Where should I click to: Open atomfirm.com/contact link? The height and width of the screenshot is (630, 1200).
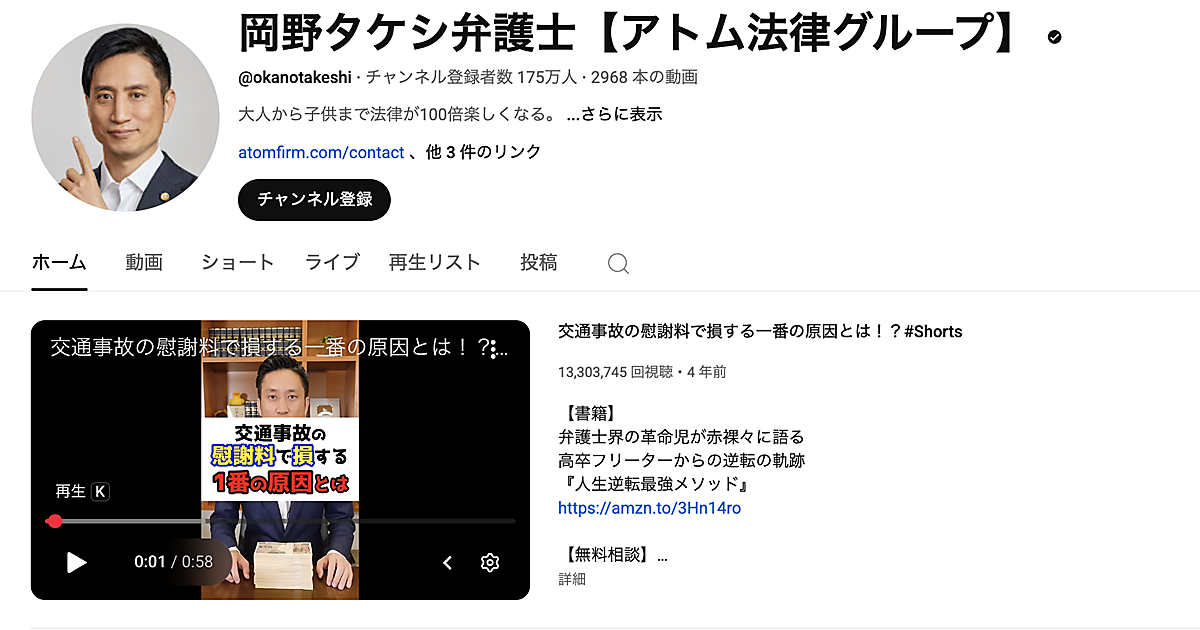[321, 152]
